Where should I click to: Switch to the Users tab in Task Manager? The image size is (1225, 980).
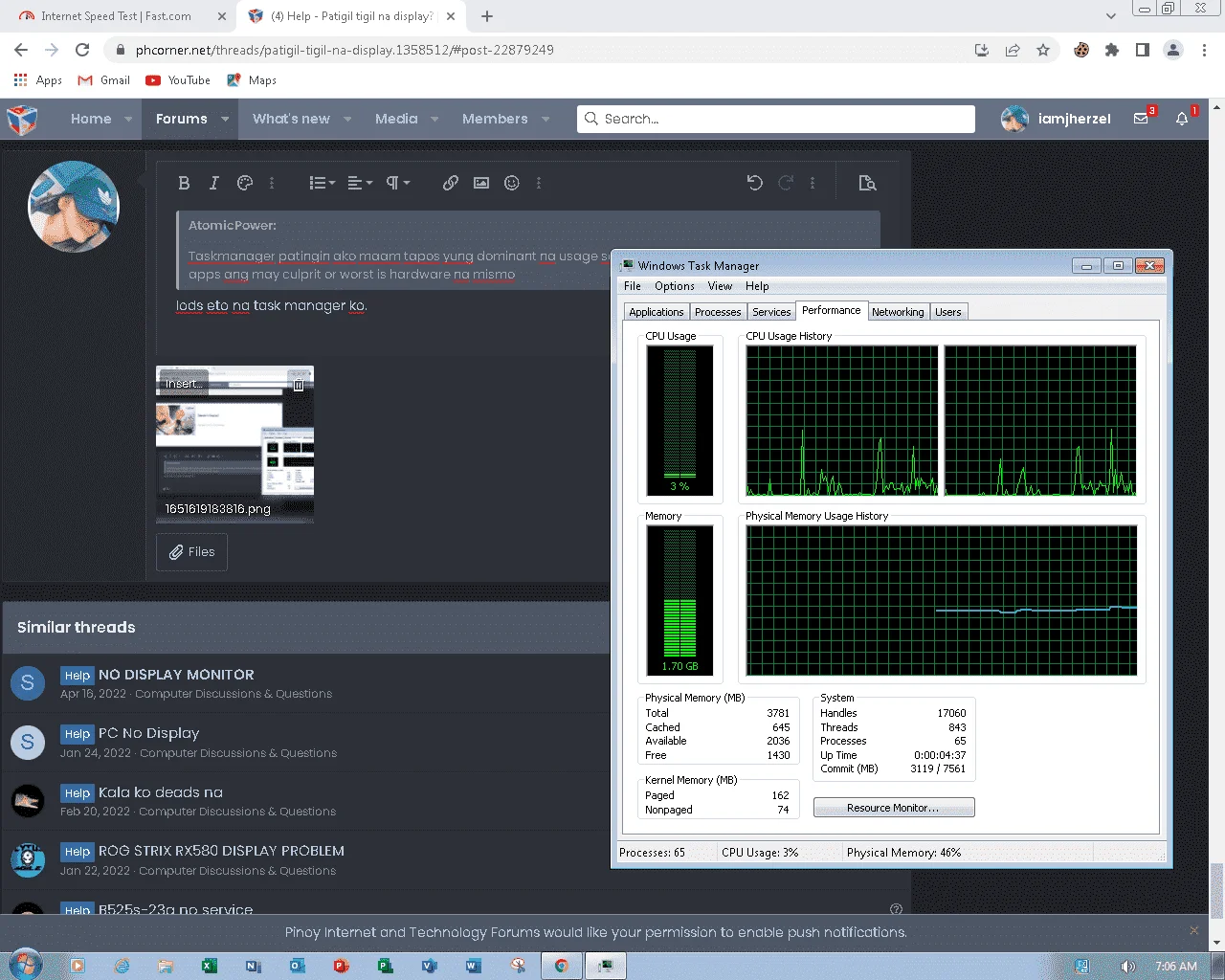(x=948, y=312)
